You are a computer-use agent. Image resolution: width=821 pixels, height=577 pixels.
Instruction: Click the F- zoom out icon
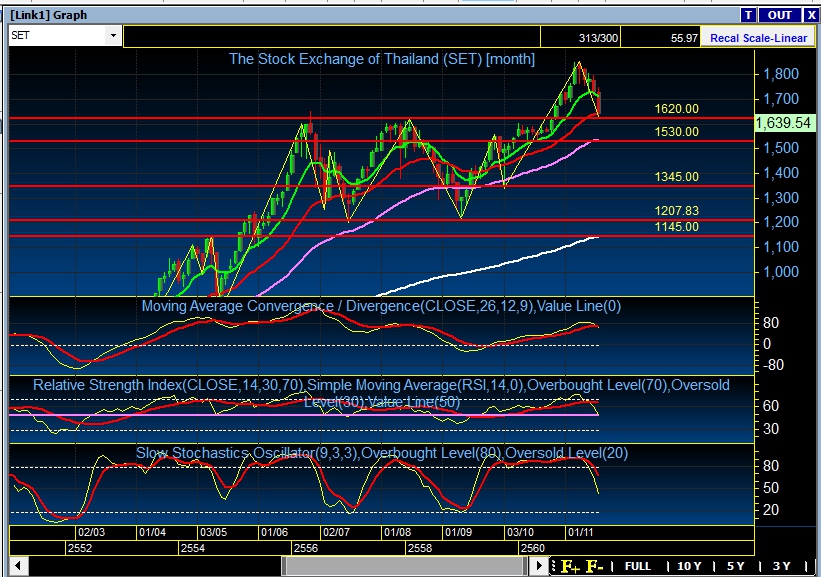tap(595, 566)
